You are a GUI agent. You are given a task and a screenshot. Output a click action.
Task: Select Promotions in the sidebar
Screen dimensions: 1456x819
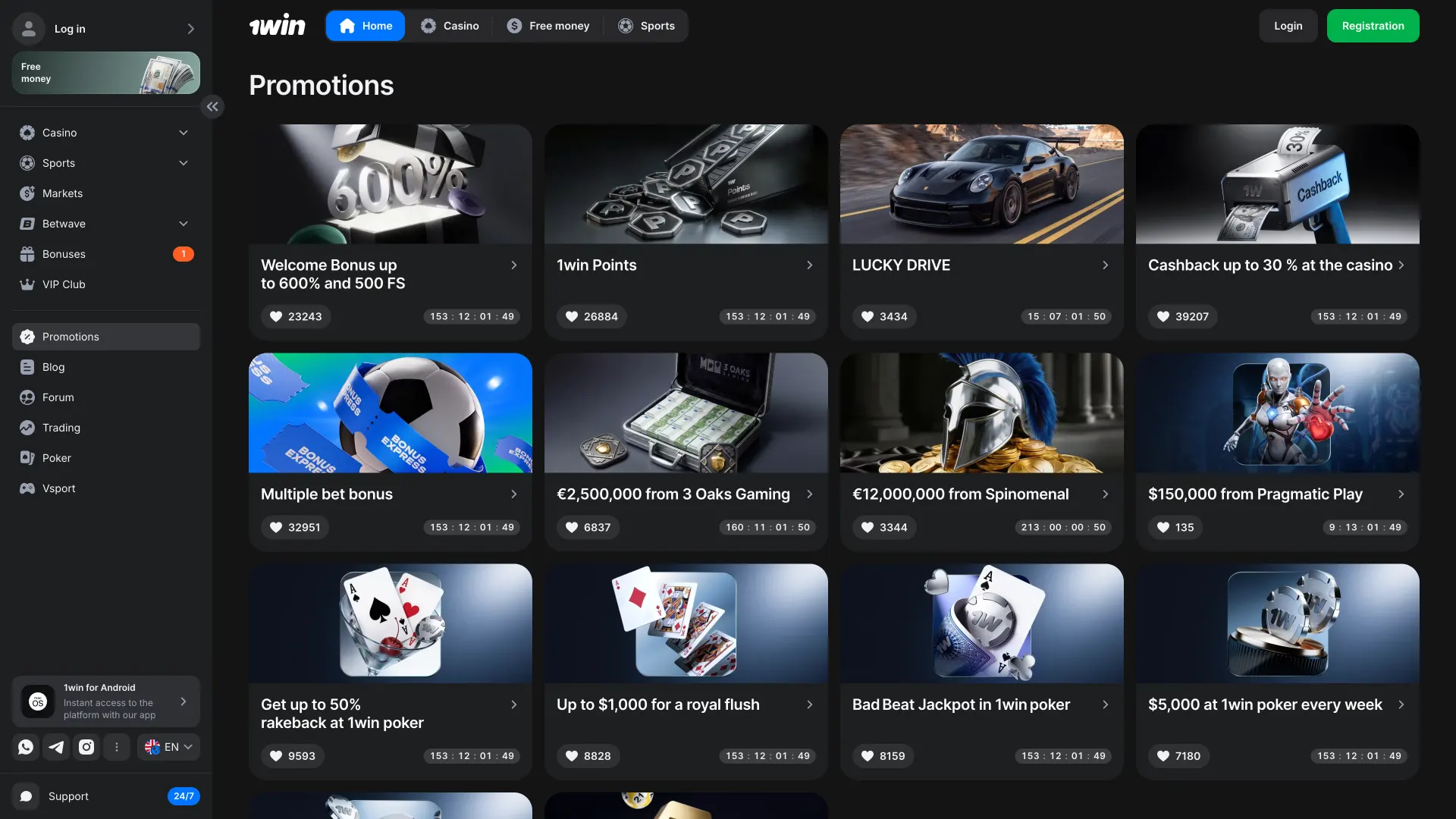click(x=106, y=337)
